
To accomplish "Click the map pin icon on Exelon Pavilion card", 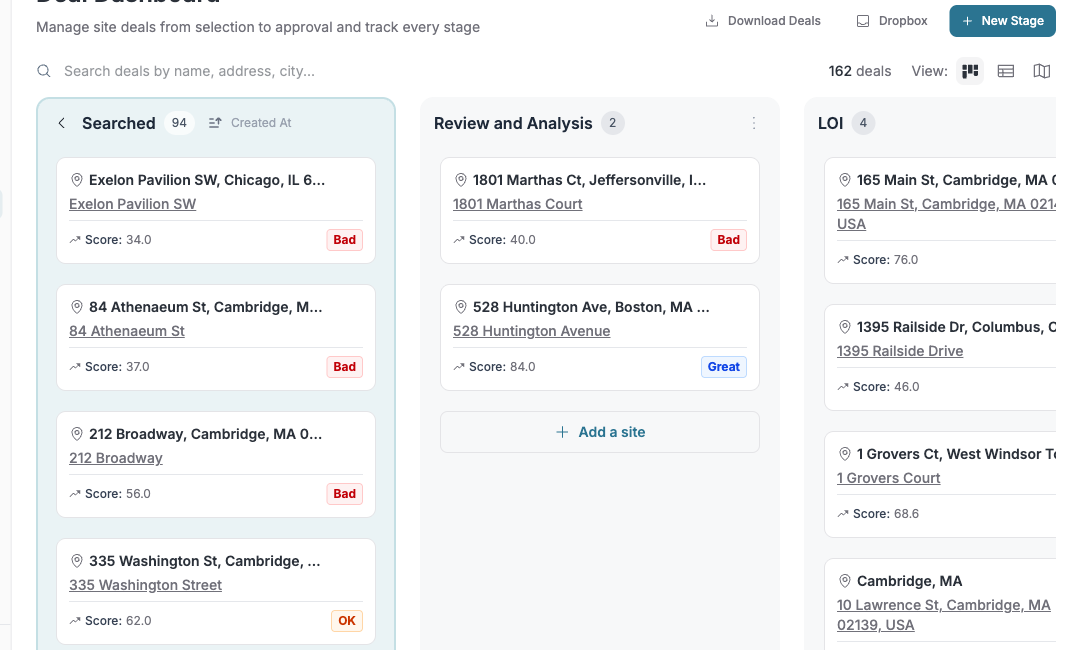I will [x=77, y=180].
